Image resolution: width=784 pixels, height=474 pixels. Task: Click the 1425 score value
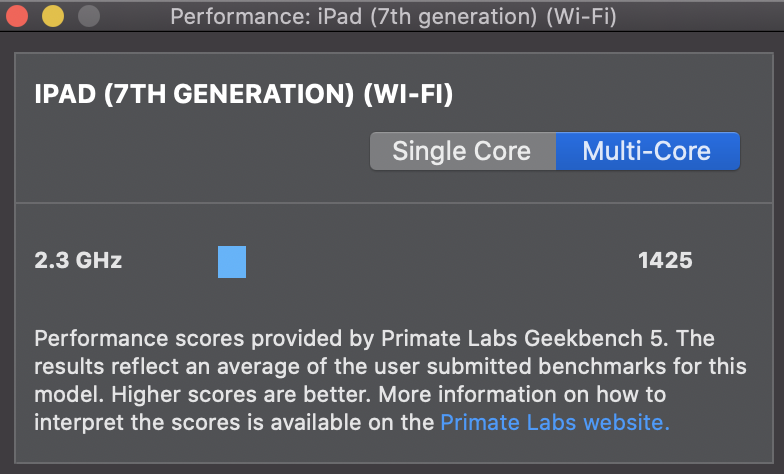(665, 261)
